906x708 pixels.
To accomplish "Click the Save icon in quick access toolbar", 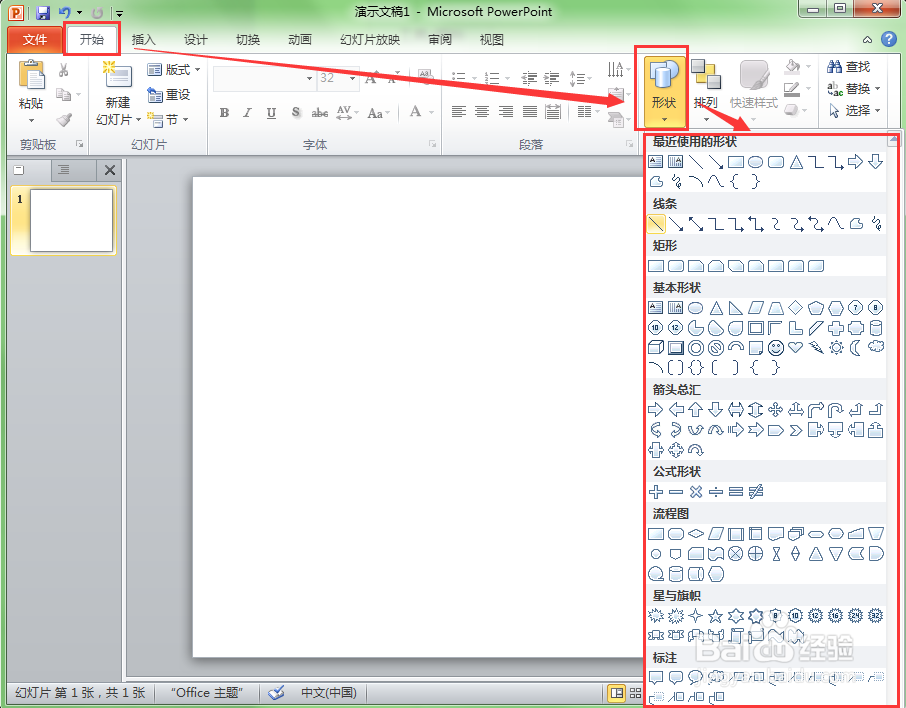I will click(x=43, y=12).
